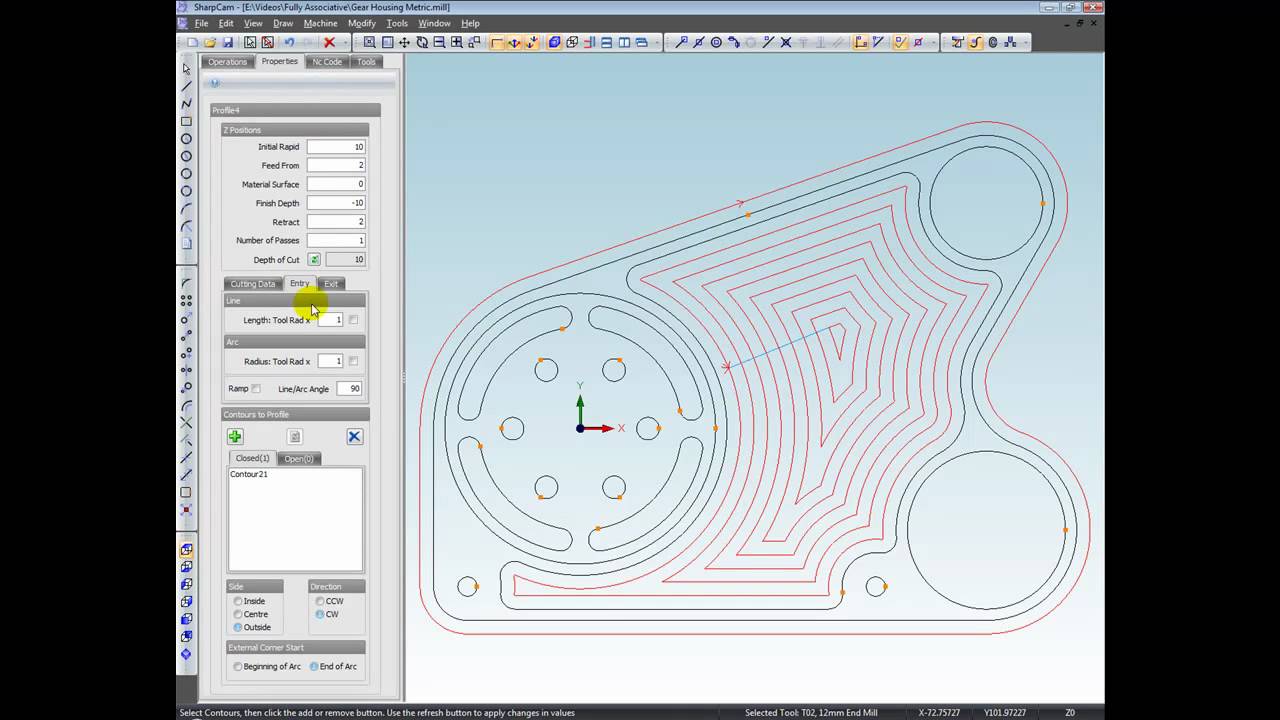Click the wireframe cube view icon
The width and height of the screenshot is (1280, 720).
[572, 42]
